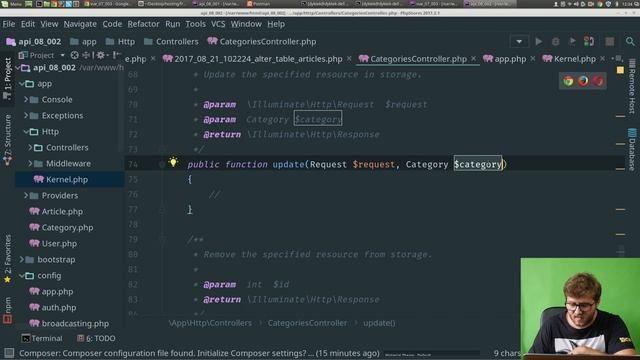The height and width of the screenshot is (360, 640).
Task: Click update() in the editor breadcrumb
Action: 379,323
